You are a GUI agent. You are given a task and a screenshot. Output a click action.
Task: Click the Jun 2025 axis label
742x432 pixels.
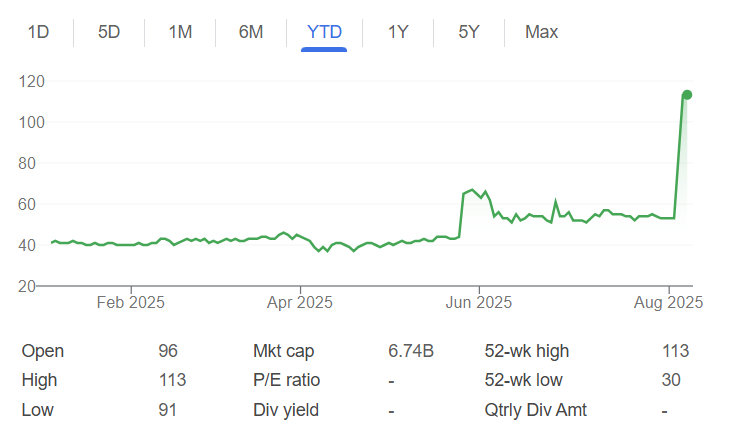tap(479, 302)
